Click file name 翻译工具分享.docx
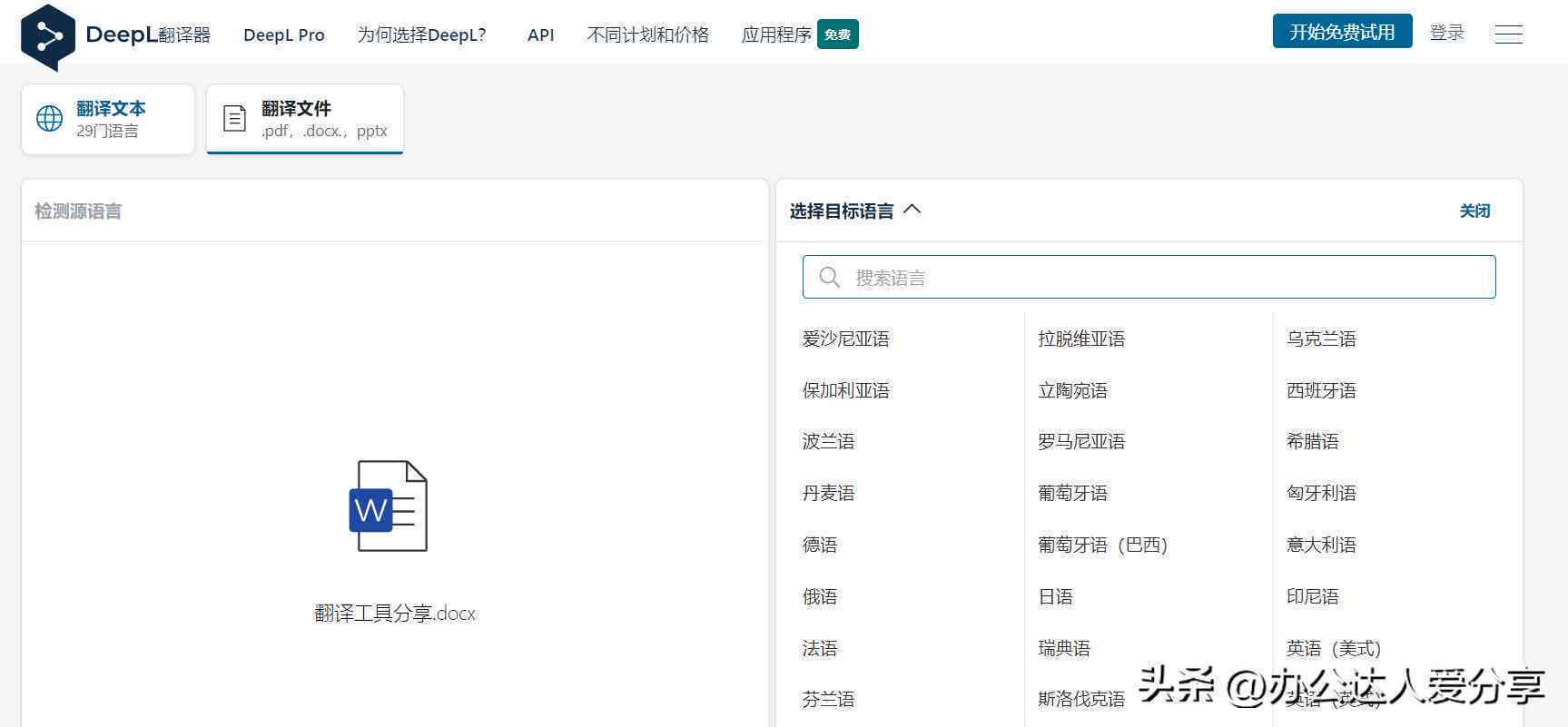This screenshot has height=727, width=1568. point(395,614)
